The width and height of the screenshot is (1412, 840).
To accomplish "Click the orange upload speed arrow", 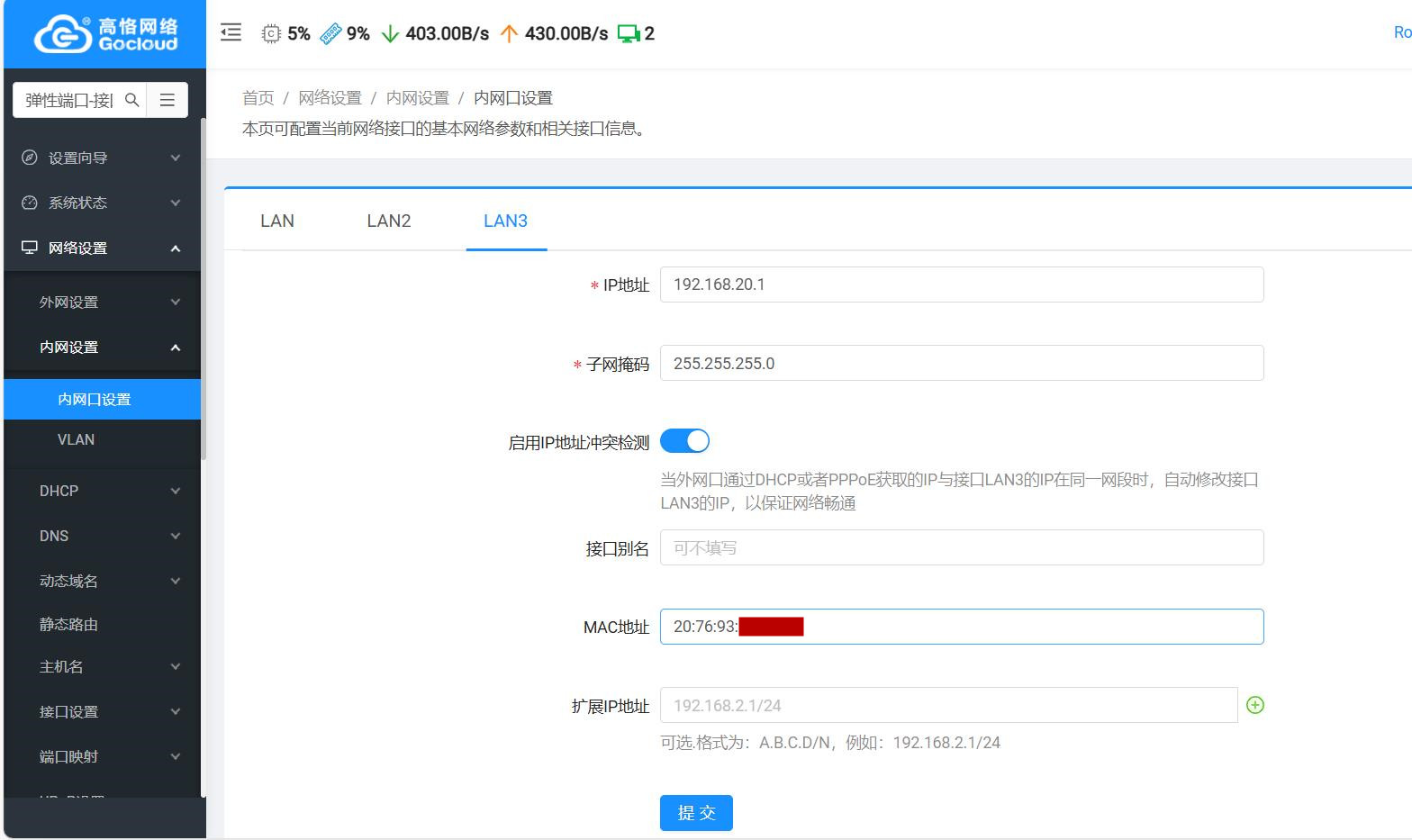I will pos(509,34).
